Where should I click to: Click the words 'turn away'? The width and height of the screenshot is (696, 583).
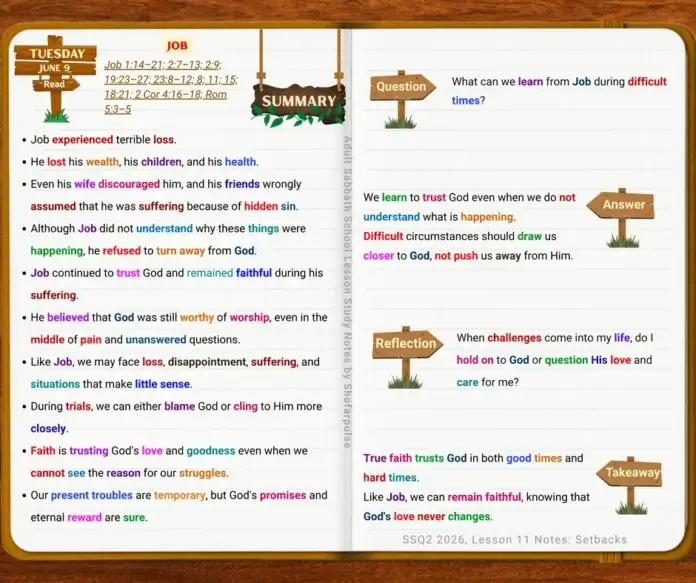point(180,250)
